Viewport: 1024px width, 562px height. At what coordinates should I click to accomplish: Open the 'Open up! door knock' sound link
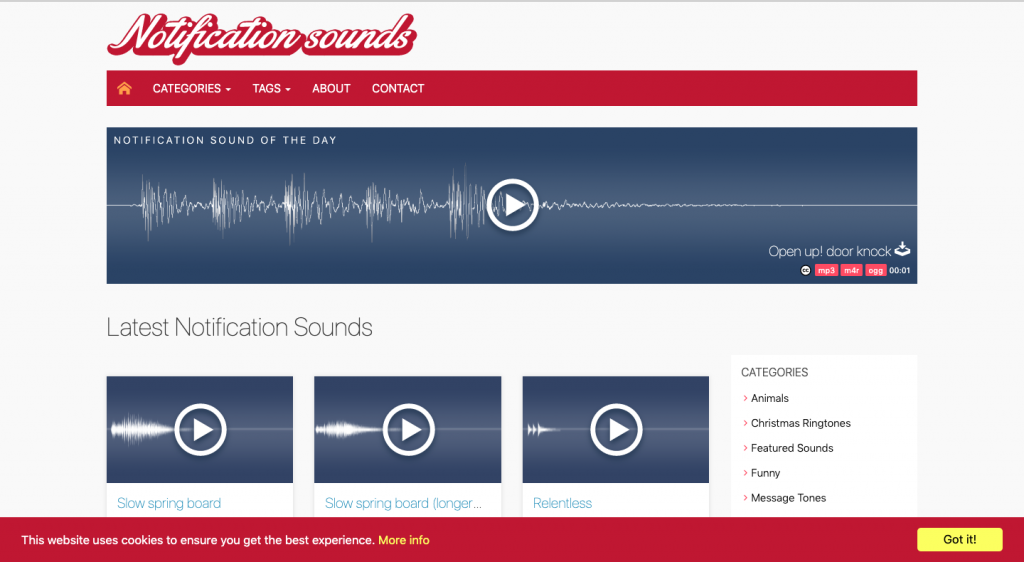tap(829, 251)
